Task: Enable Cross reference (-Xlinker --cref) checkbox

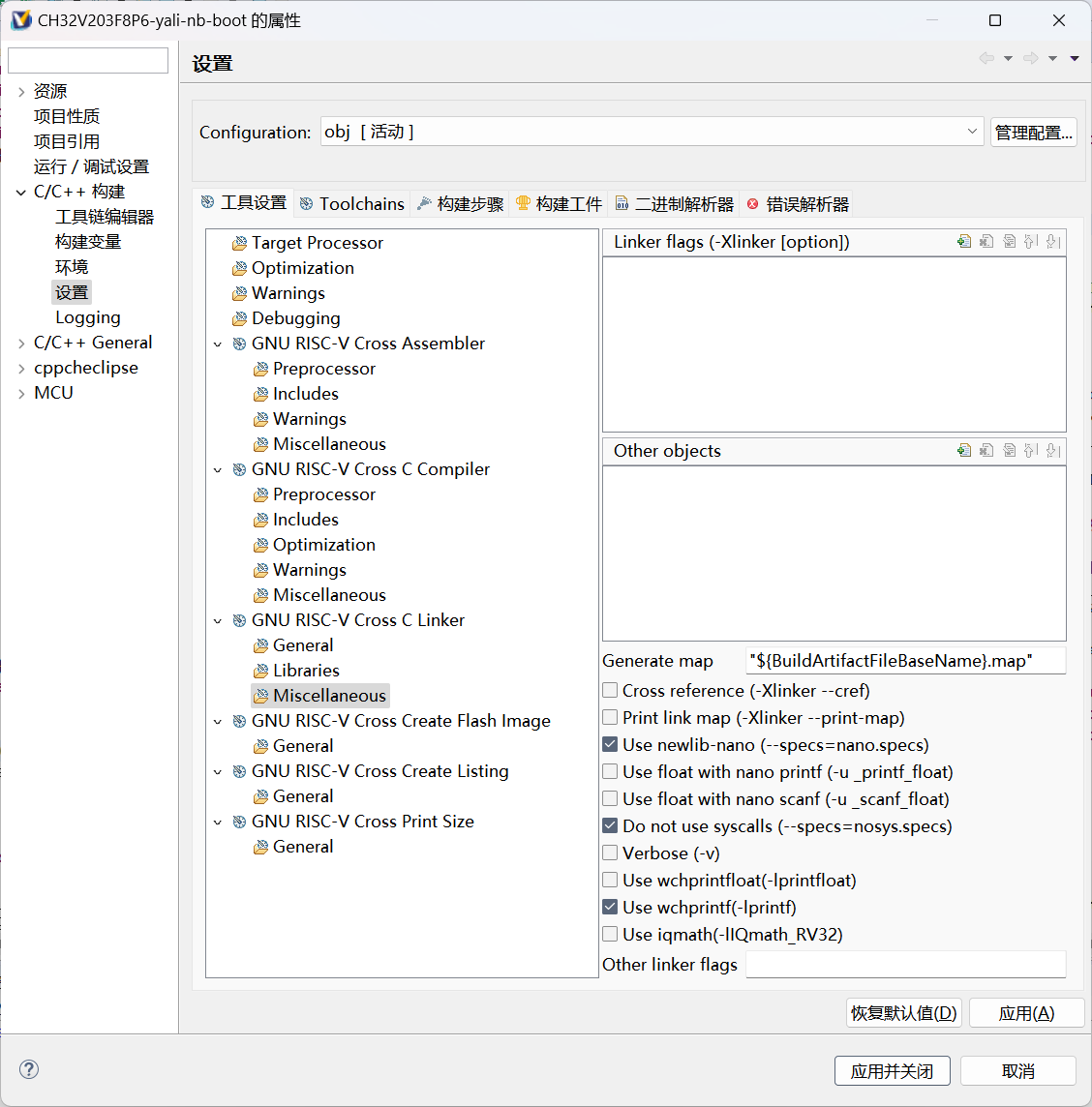Action: [x=610, y=691]
